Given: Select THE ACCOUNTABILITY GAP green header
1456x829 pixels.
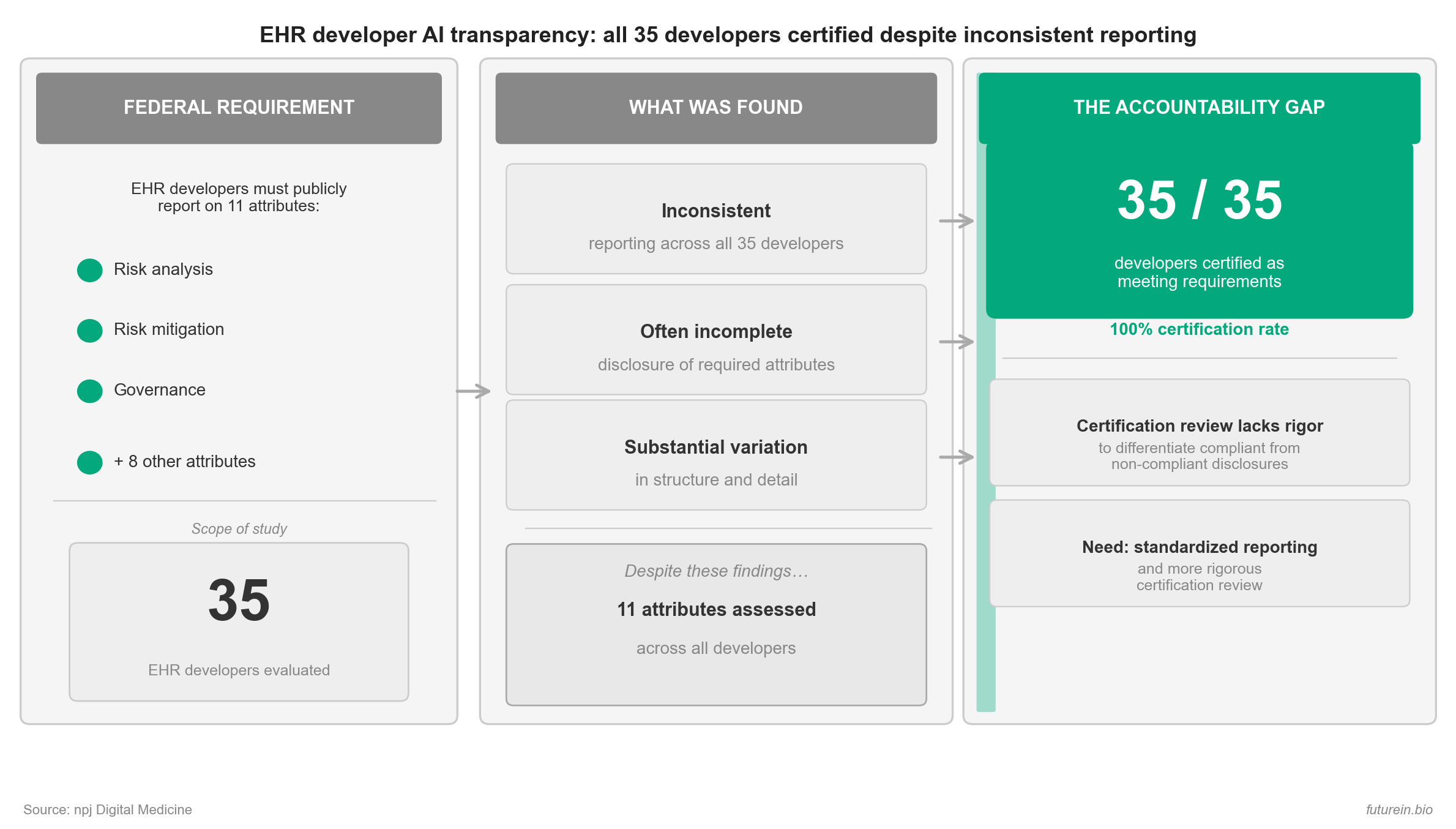Looking at the screenshot, I should (x=1200, y=108).
